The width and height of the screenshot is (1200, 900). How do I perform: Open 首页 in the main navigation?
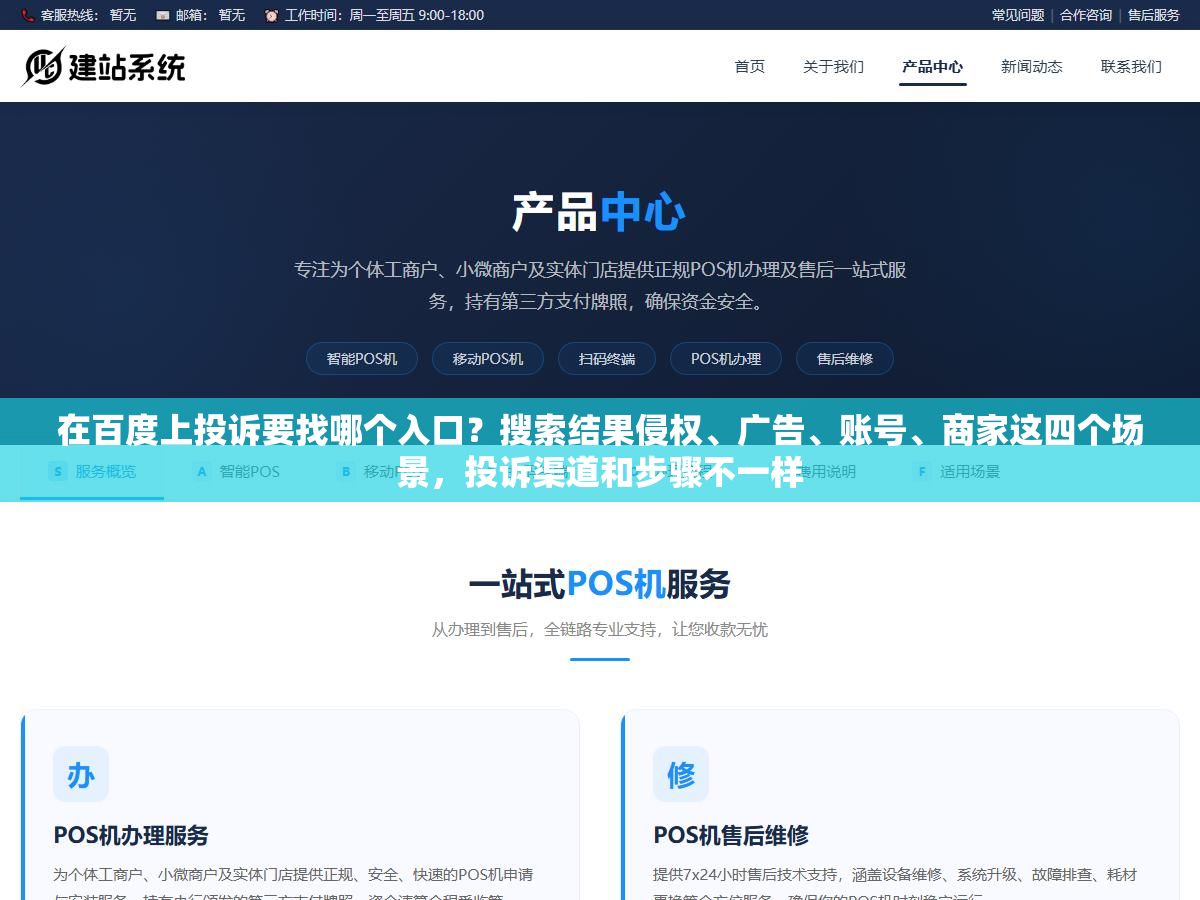point(750,67)
